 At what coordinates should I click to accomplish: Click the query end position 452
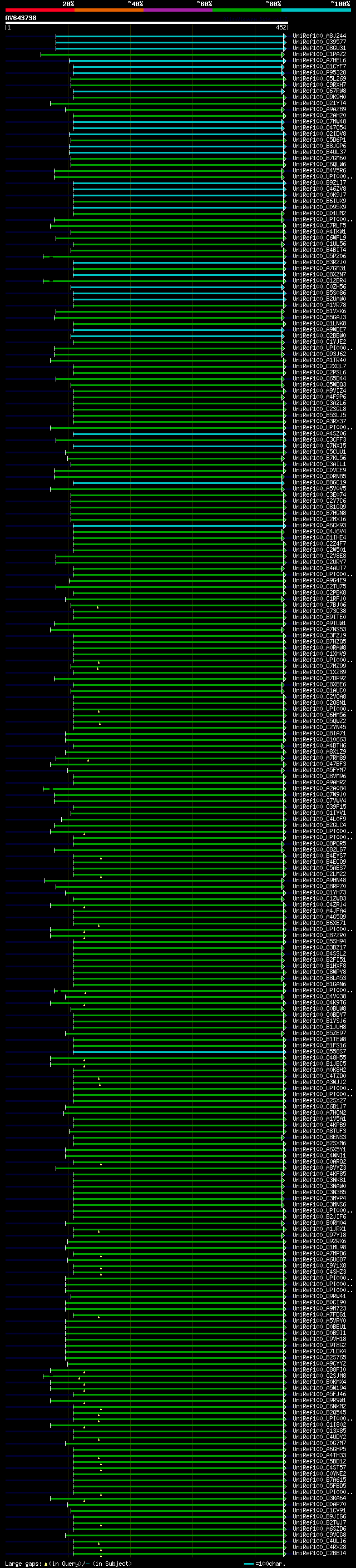(280, 27)
